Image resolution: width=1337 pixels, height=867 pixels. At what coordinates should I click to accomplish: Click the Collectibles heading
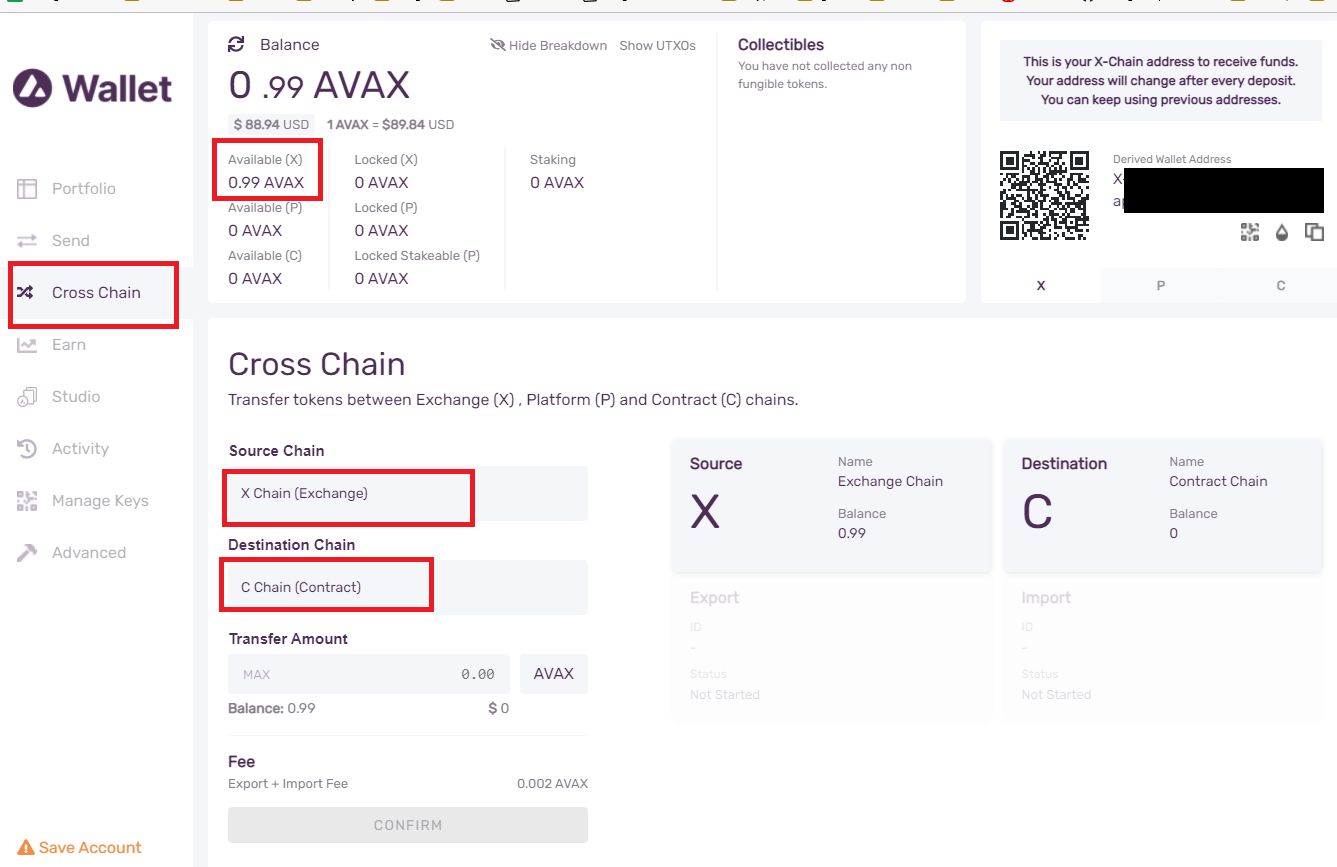coord(781,45)
